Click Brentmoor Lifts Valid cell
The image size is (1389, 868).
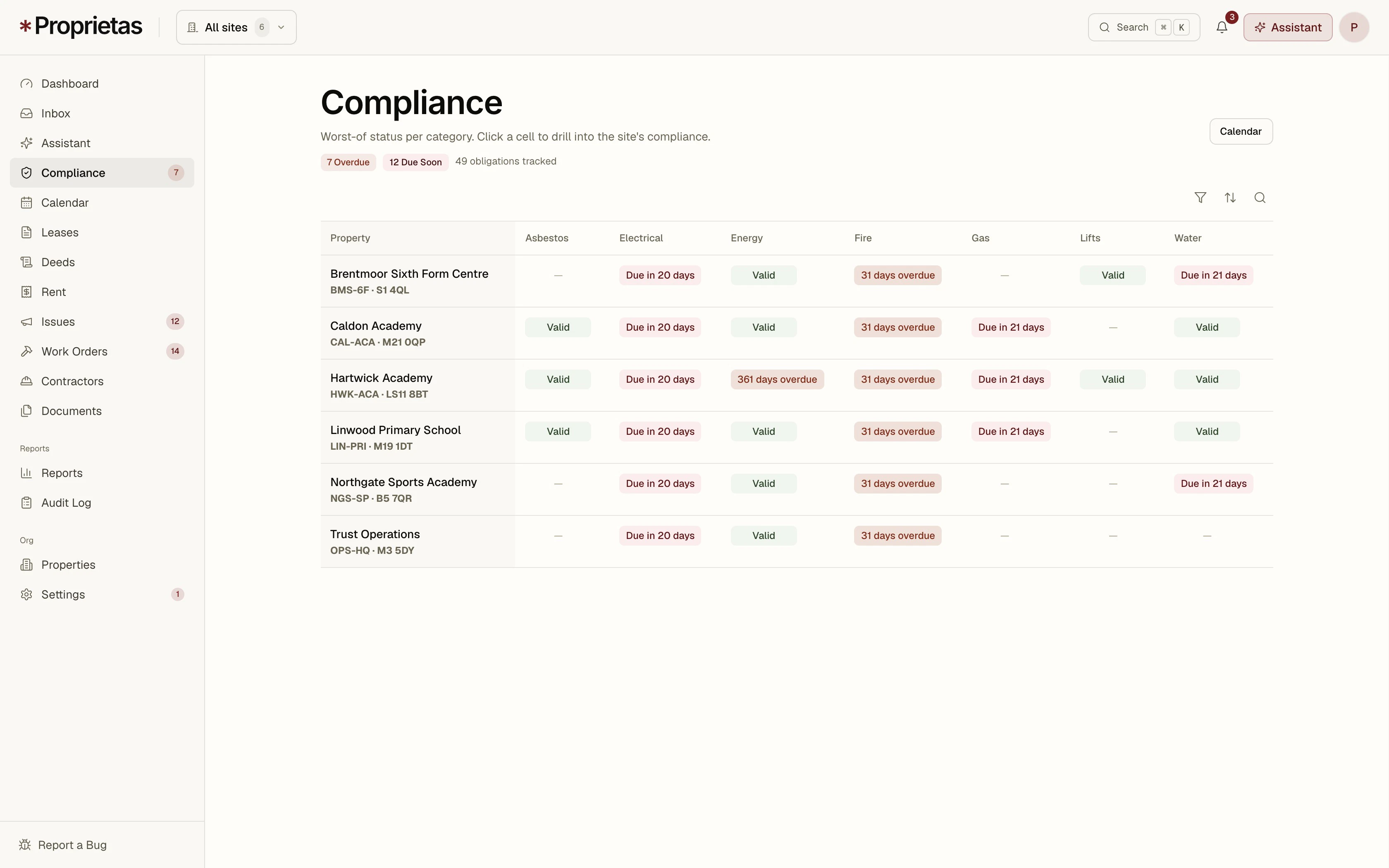[x=1113, y=276]
